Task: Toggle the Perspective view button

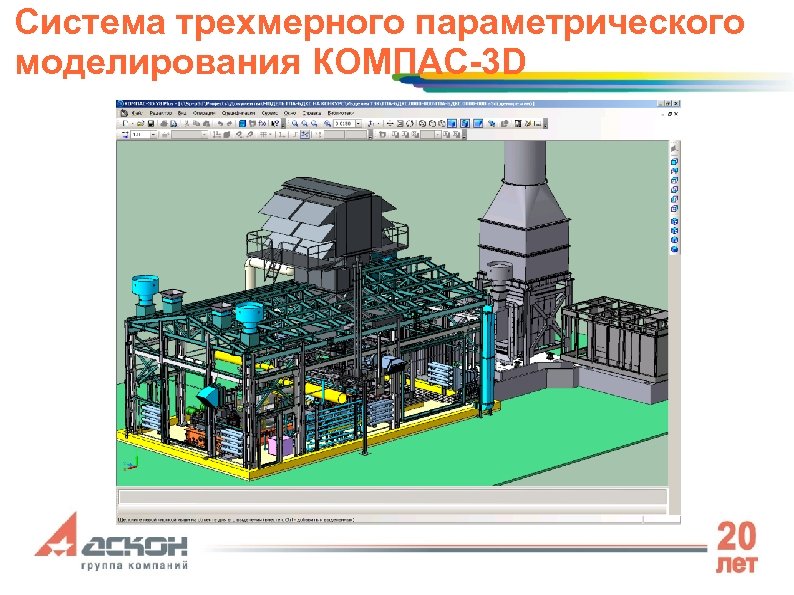Action: (x=478, y=124)
